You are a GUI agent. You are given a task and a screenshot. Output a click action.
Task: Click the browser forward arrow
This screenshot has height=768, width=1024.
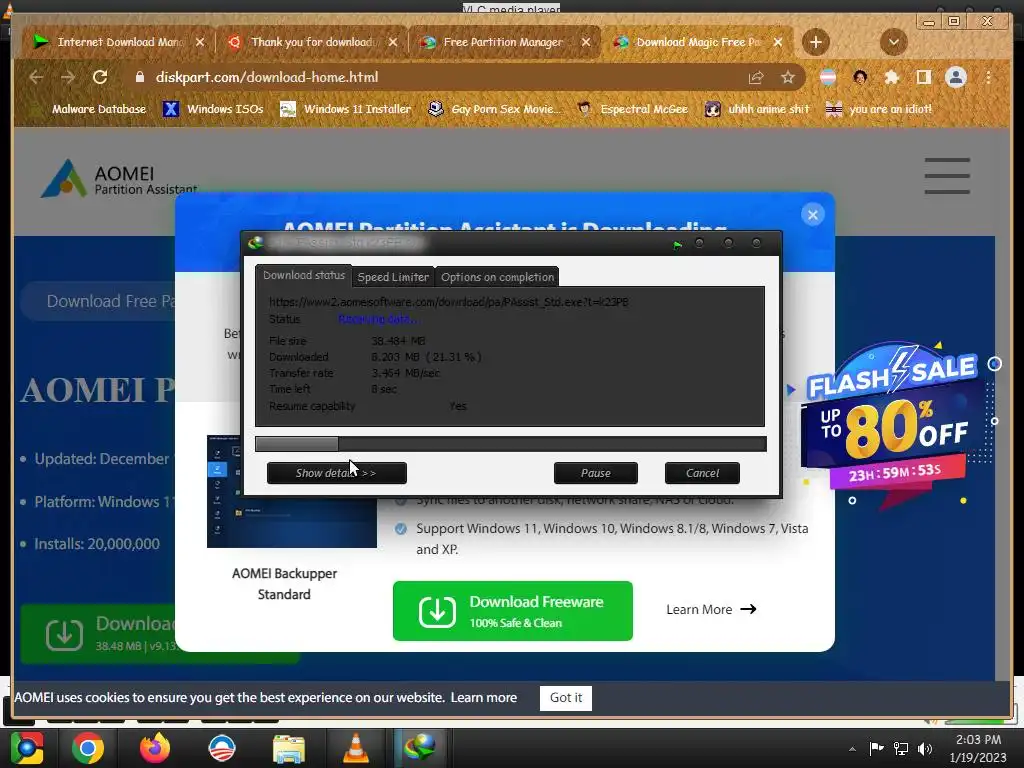[68, 77]
